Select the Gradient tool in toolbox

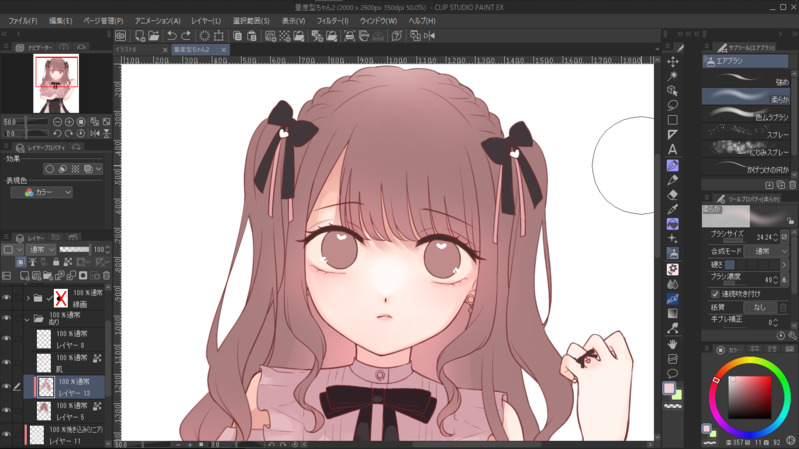673,313
